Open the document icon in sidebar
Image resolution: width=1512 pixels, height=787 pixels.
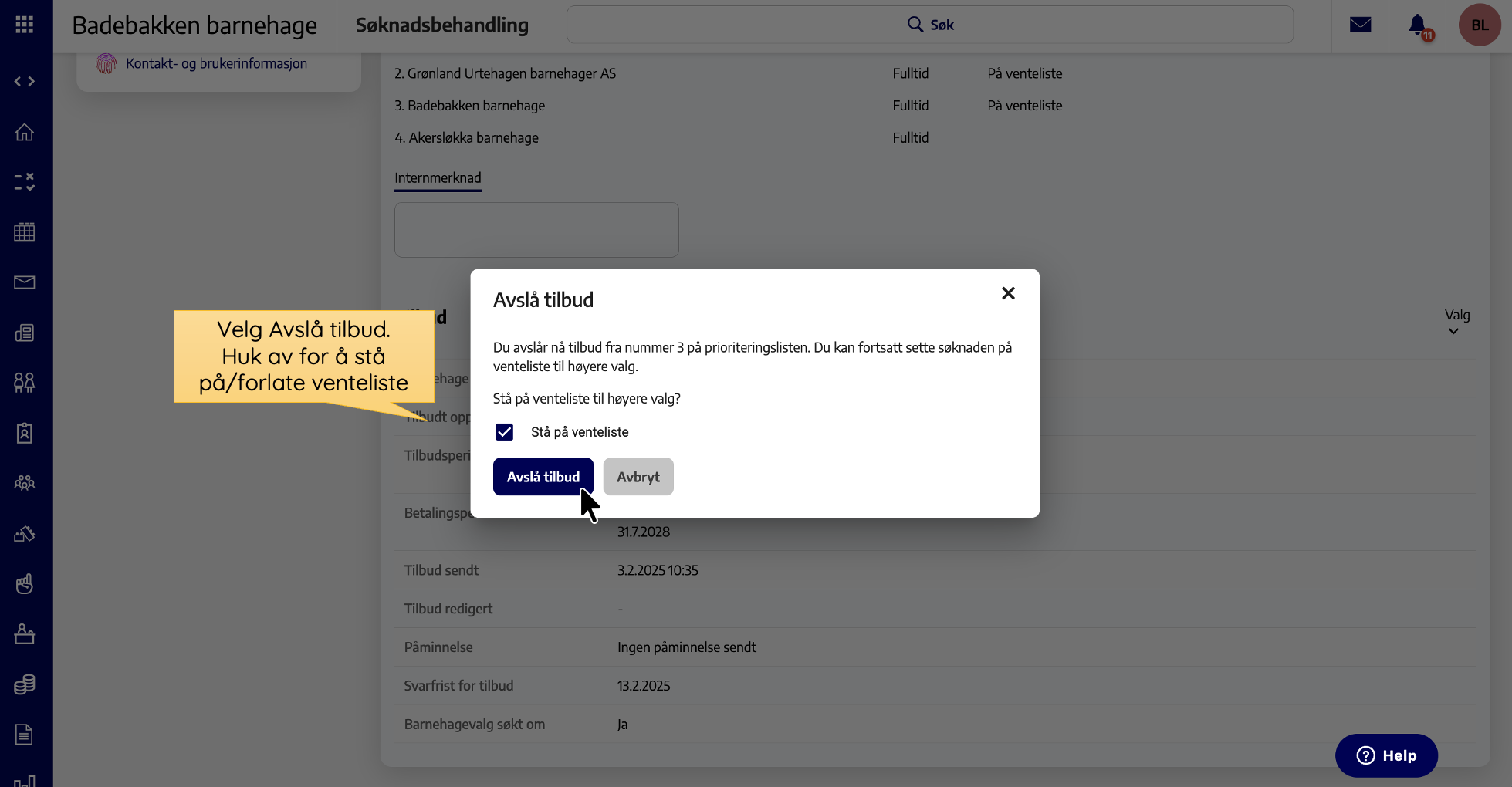coord(25,734)
